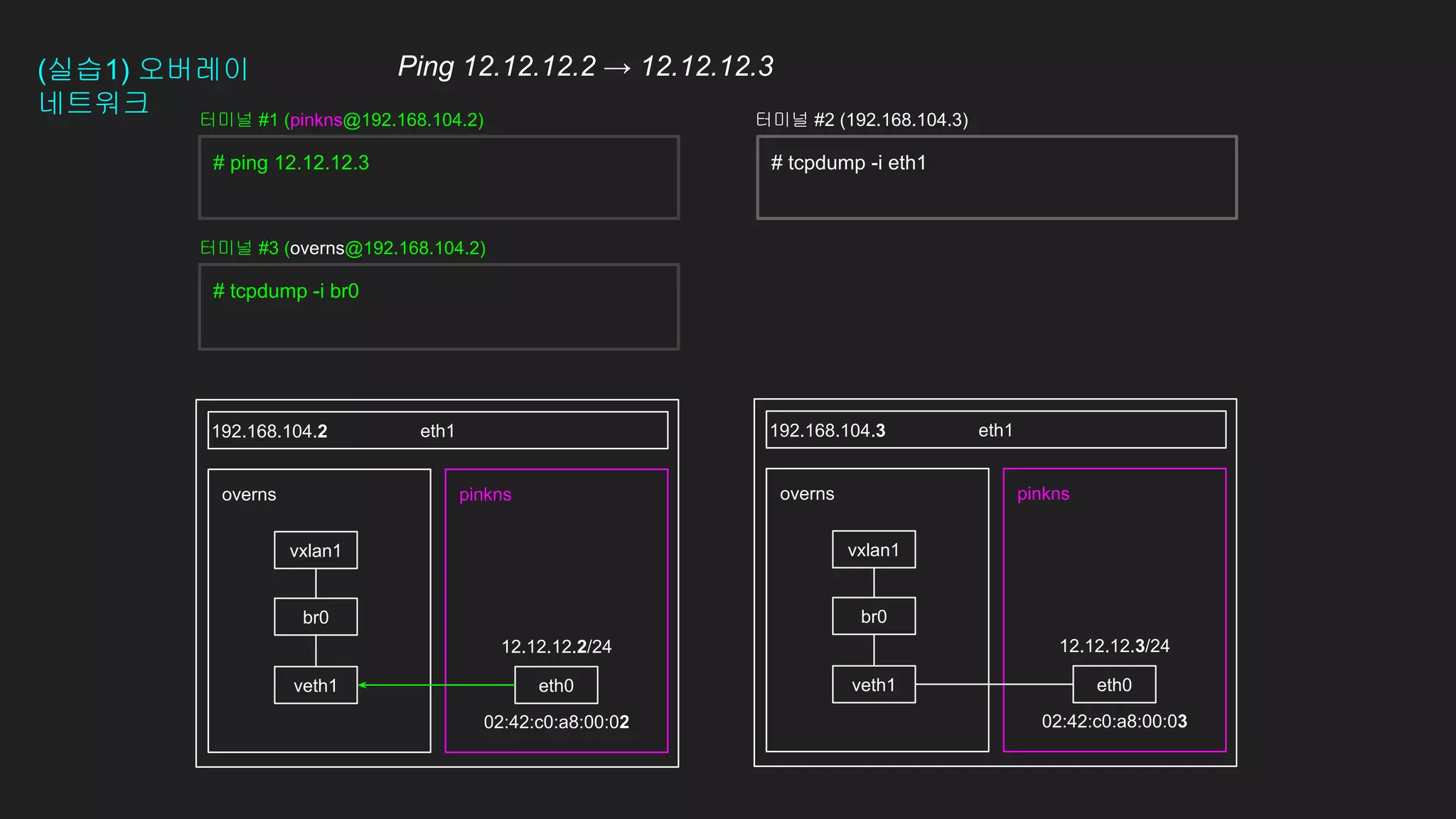Select right host vxlan1 box

pos(874,550)
